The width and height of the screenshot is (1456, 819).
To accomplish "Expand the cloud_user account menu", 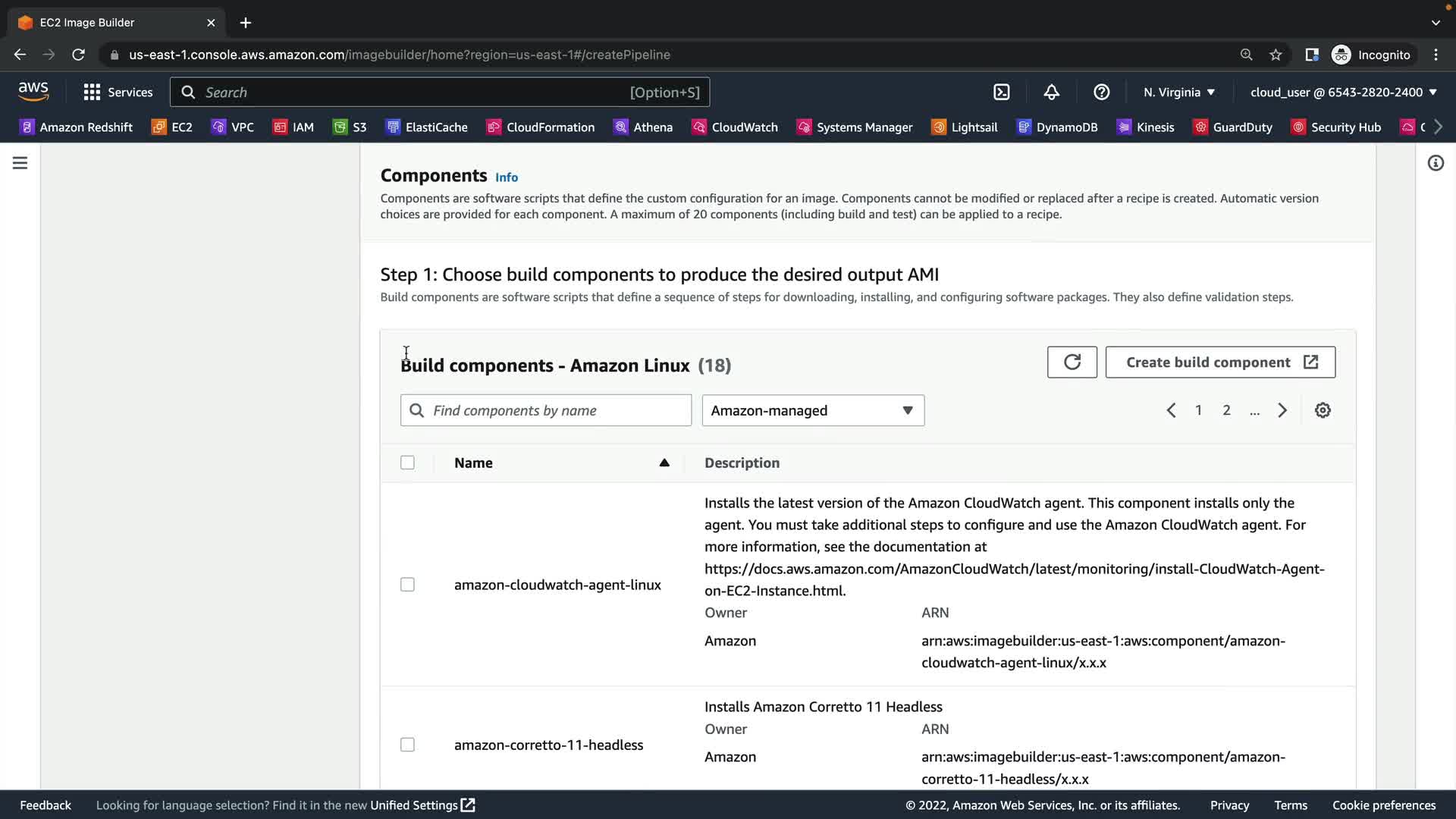I will pos(1343,92).
